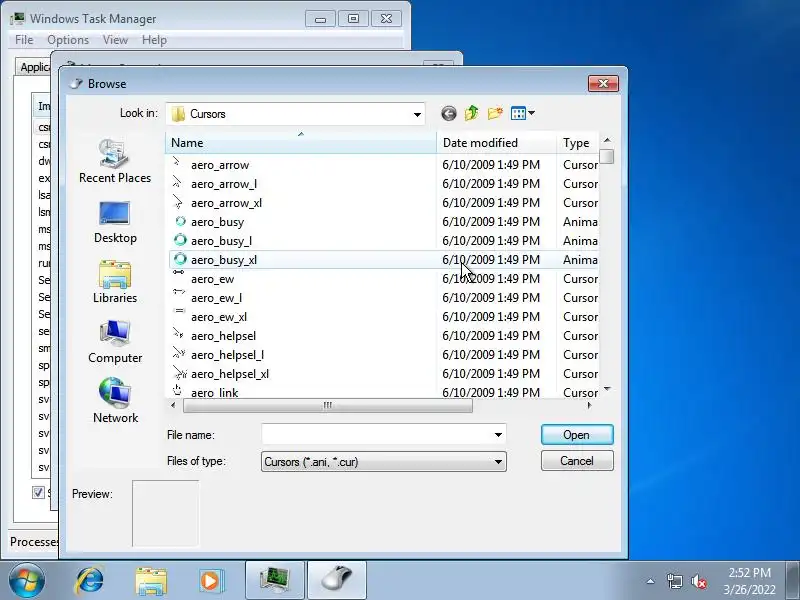
Task: Sort files by Type column header
Action: click(x=577, y=143)
